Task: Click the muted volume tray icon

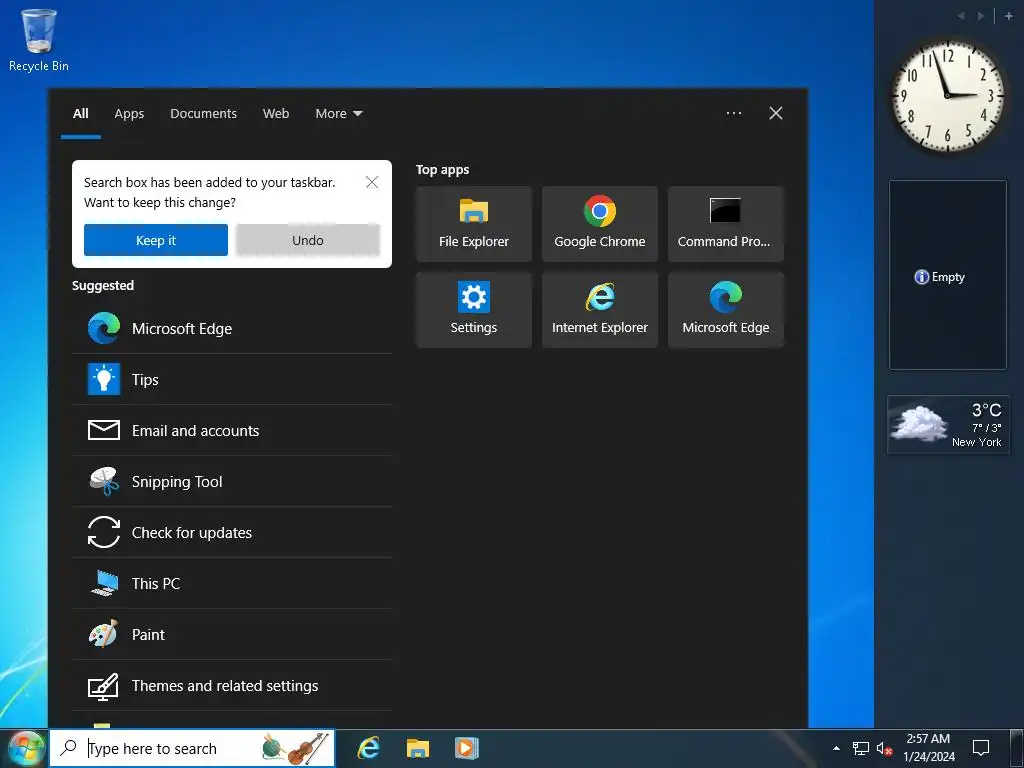Action: pos(884,748)
